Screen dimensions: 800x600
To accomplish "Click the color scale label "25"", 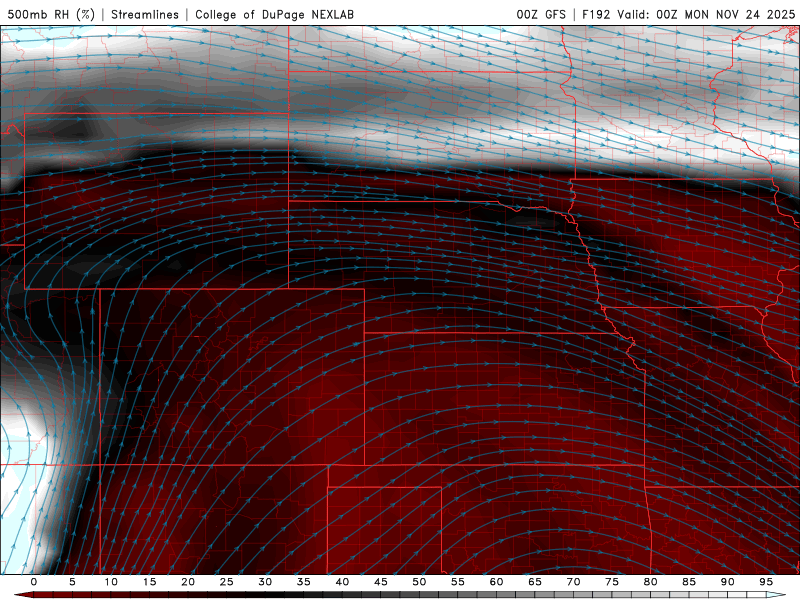I will (x=227, y=582).
